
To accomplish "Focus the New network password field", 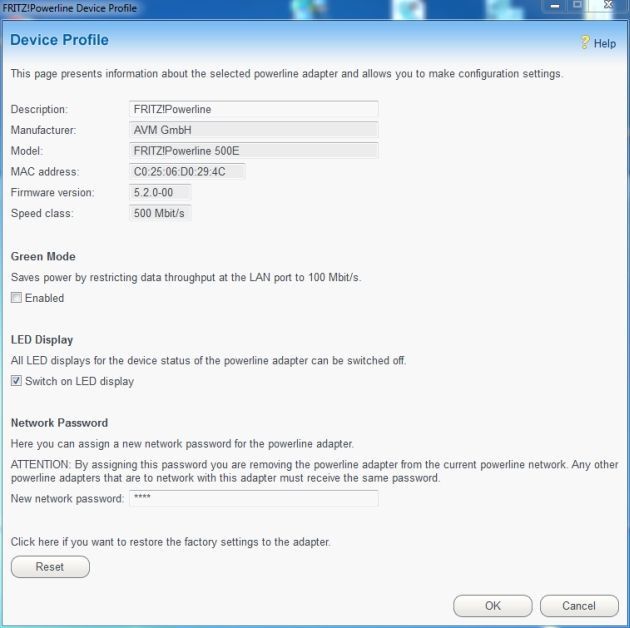I will click(254, 499).
